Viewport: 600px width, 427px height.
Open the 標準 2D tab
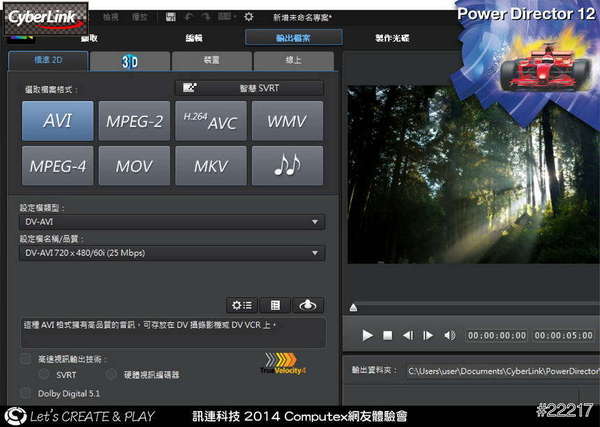(46, 62)
